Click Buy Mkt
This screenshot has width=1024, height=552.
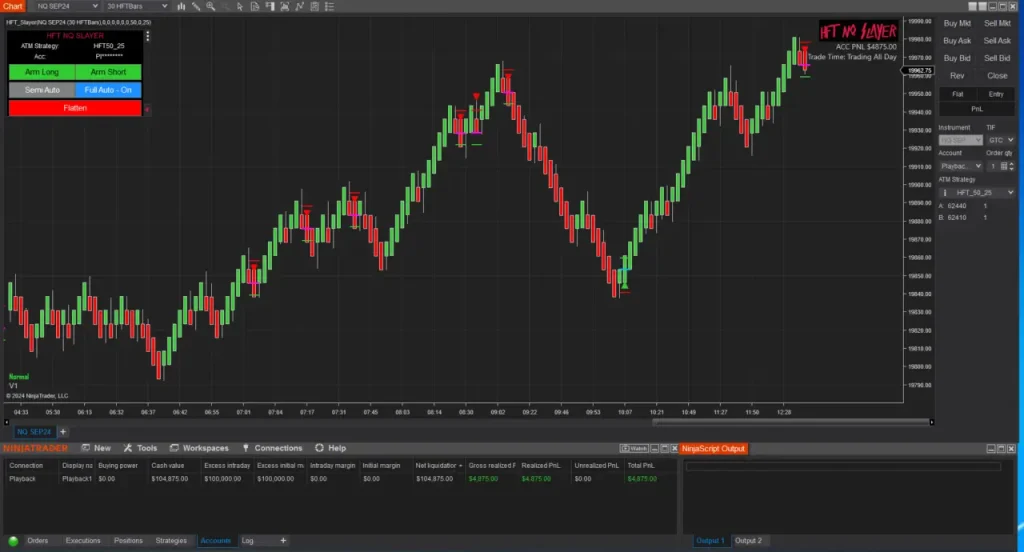[957, 23]
